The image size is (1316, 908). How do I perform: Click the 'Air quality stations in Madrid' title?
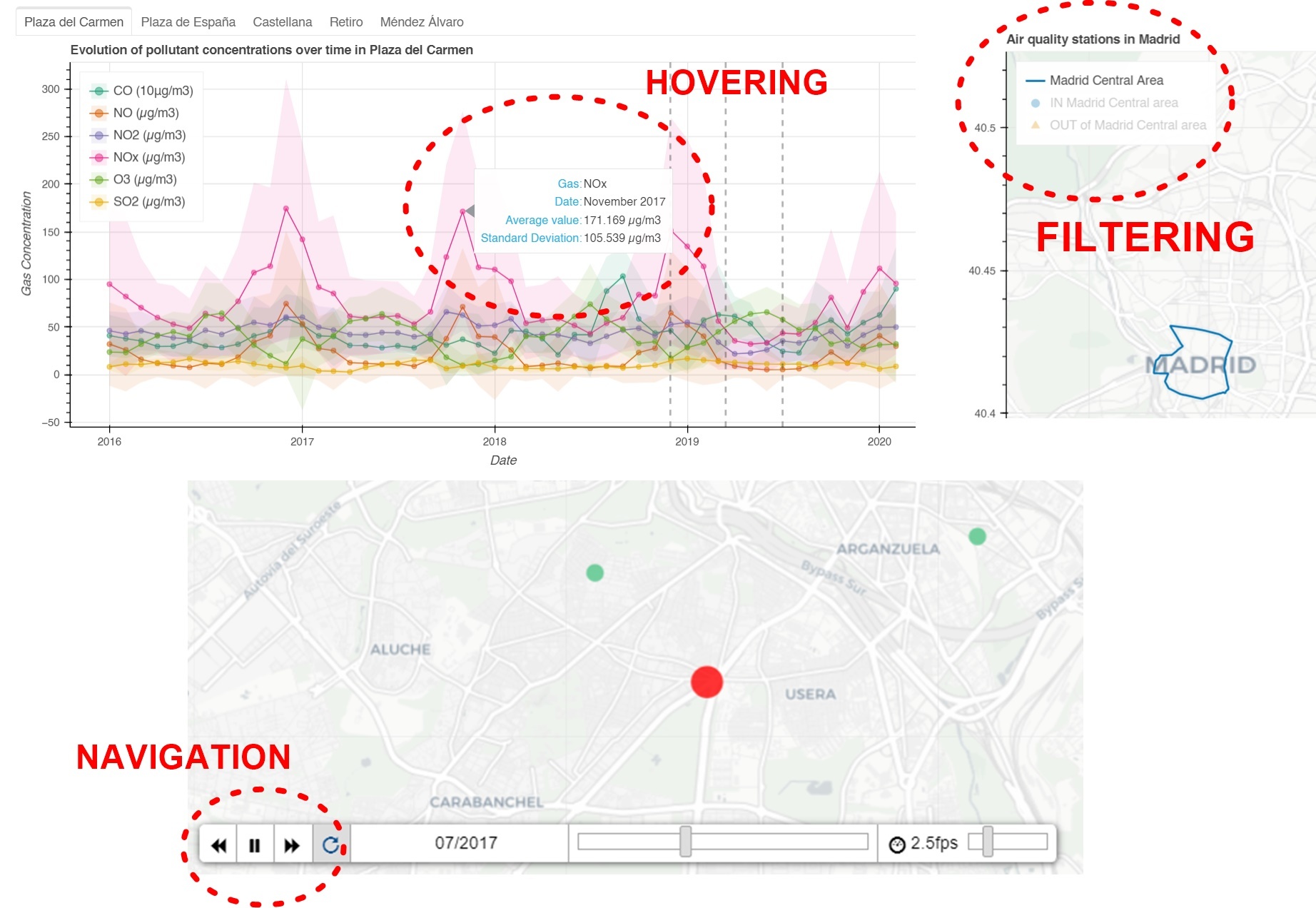pos(1093,39)
